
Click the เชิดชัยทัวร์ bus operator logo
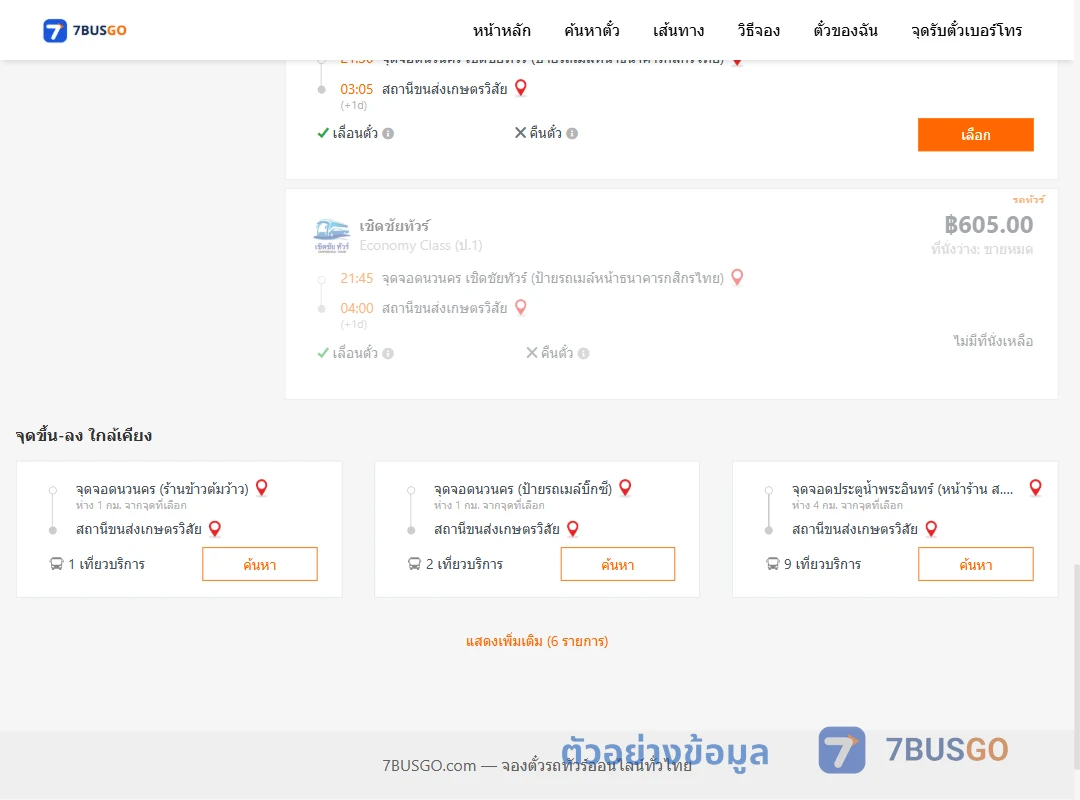tap(331, 236)
